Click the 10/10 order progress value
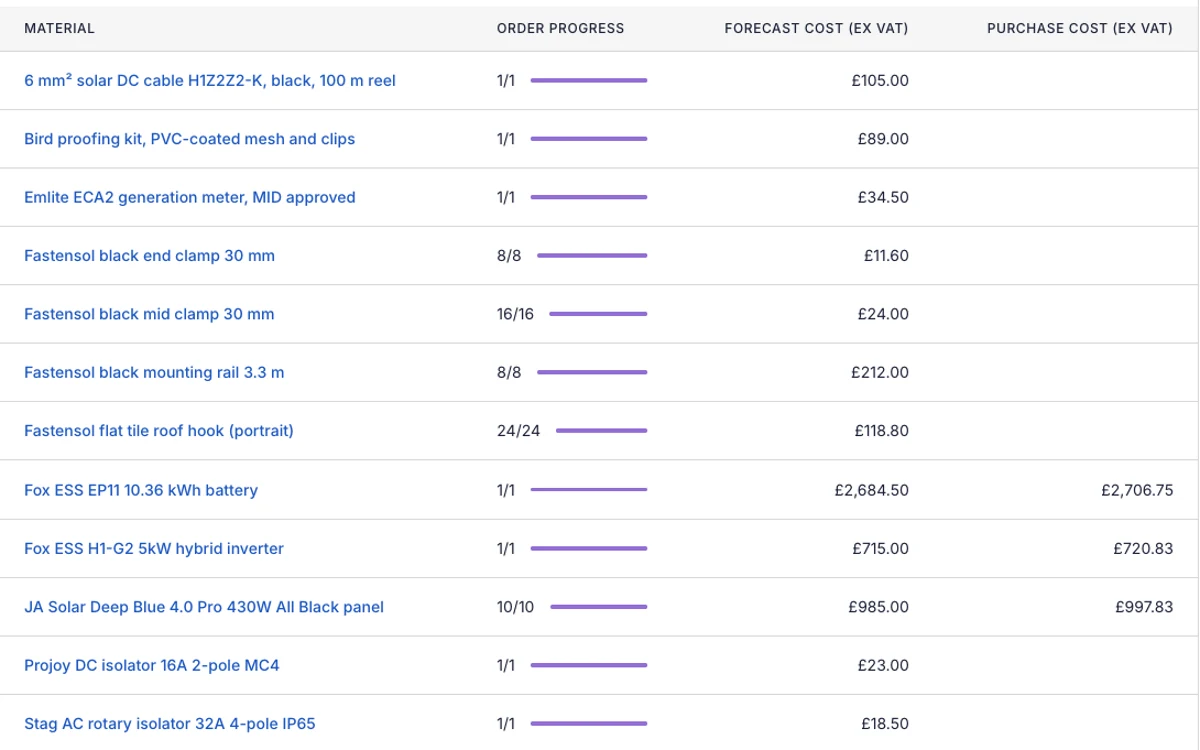This screenshot has width=1200, height=750. click(515, 607)
